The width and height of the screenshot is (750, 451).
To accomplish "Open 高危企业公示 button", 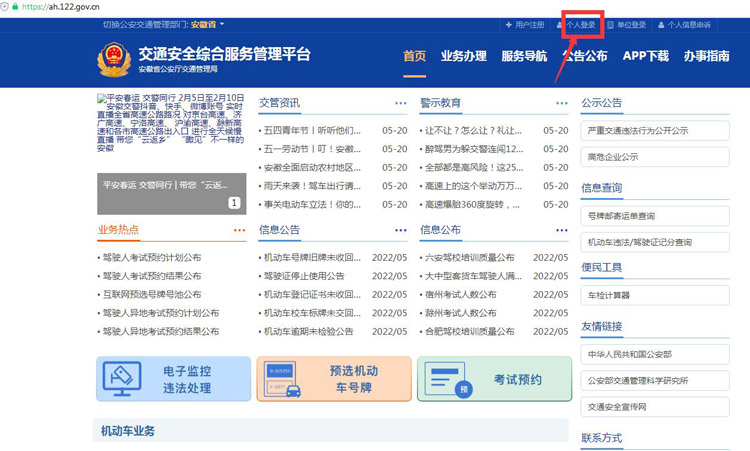I will (x=655, y=157).
